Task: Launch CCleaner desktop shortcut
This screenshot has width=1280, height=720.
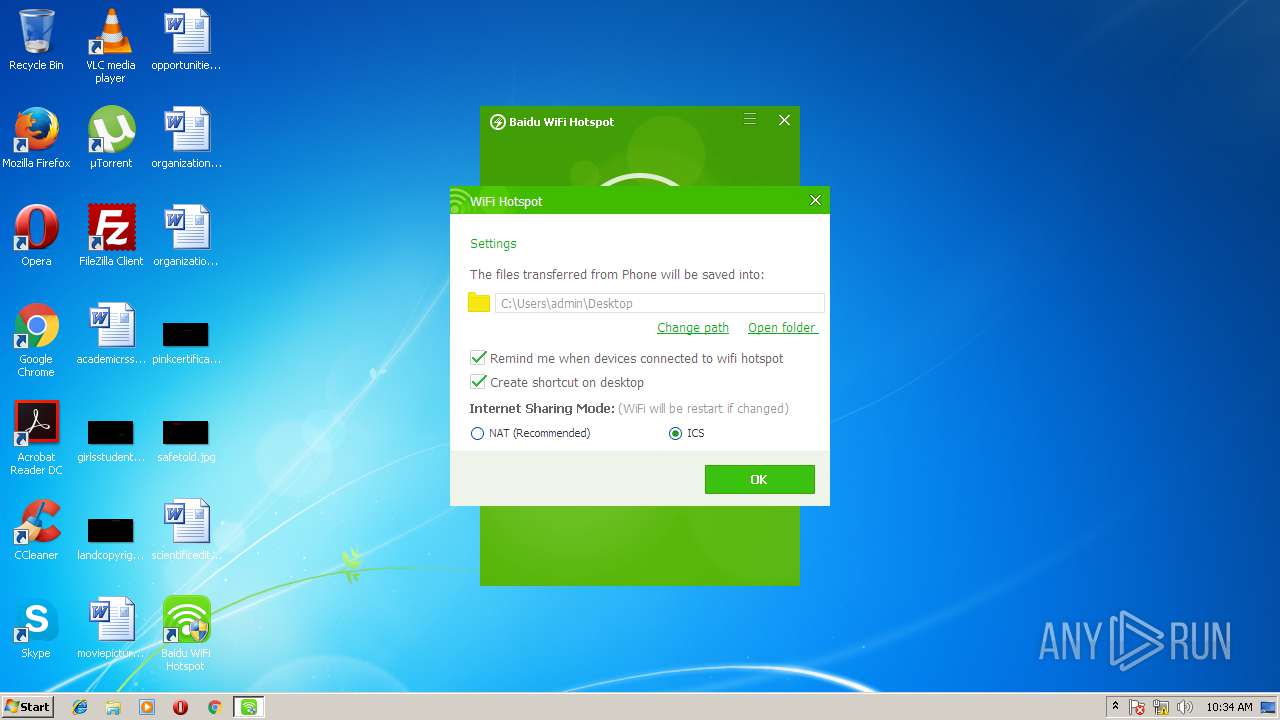Action: pyautogui.click(x=36, y=530)
